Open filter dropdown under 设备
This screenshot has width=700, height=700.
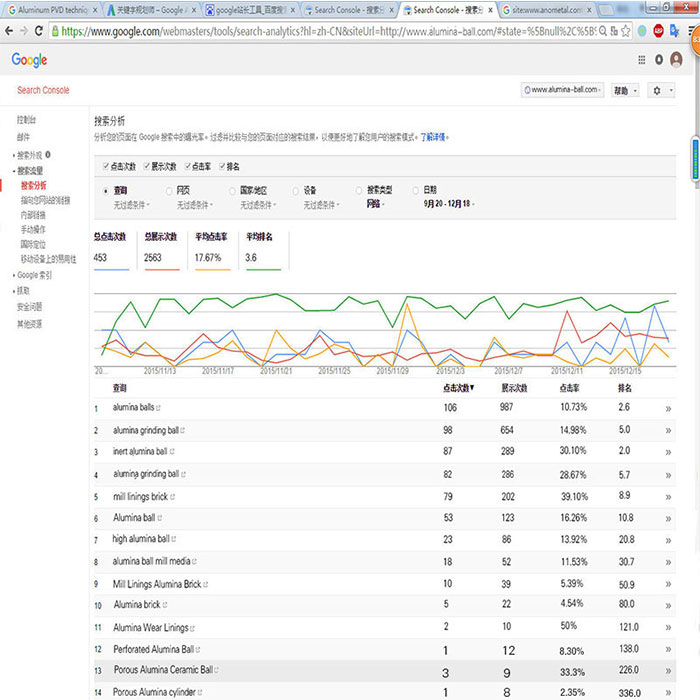pyautogui.click(x=321, y=205)
